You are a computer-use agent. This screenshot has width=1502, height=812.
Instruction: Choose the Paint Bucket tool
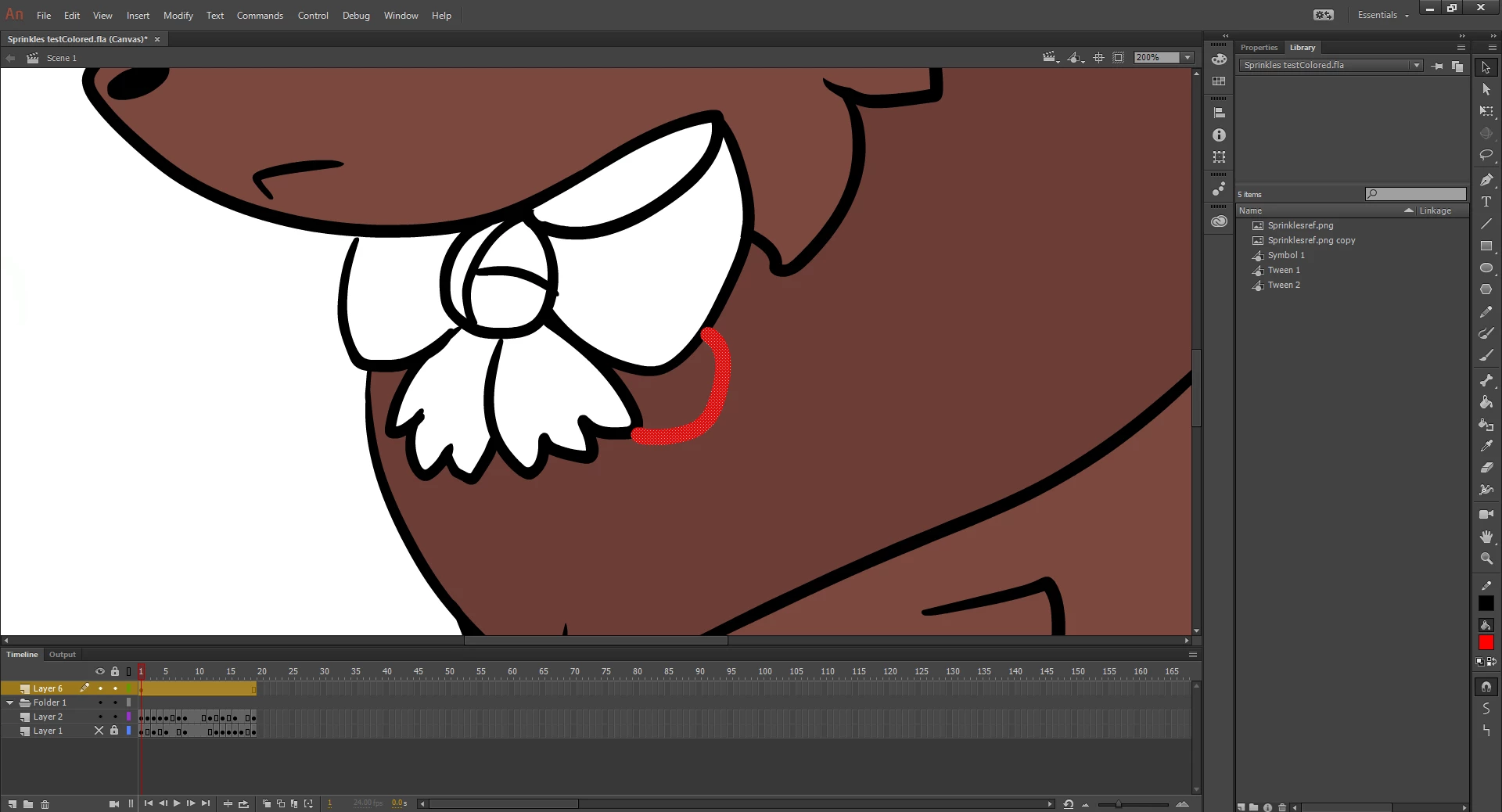click(1486, 402)
